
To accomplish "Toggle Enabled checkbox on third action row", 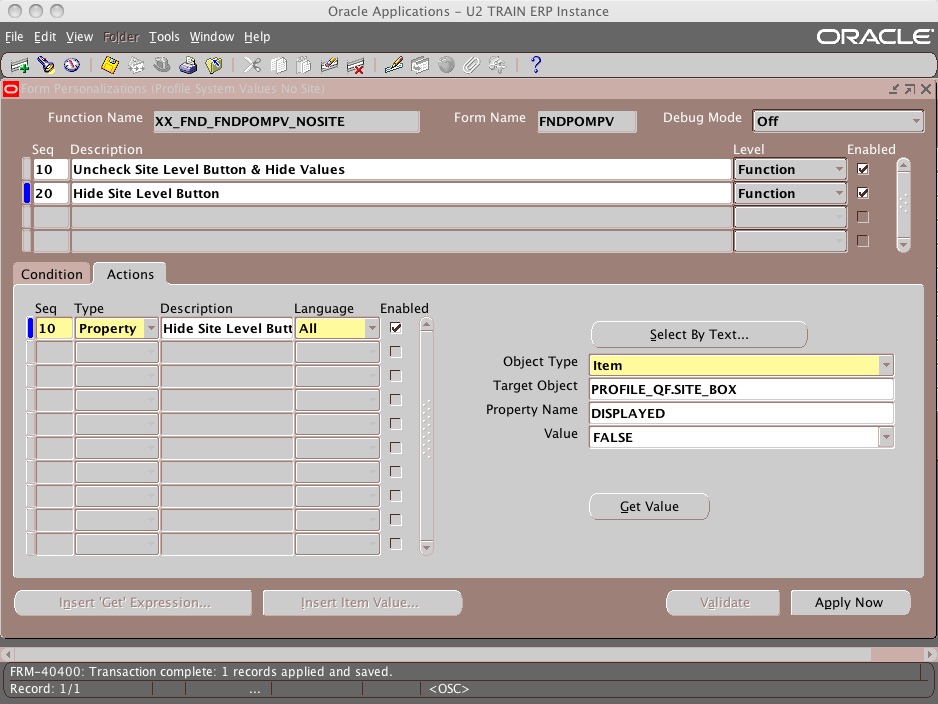I will click(395, 376).
